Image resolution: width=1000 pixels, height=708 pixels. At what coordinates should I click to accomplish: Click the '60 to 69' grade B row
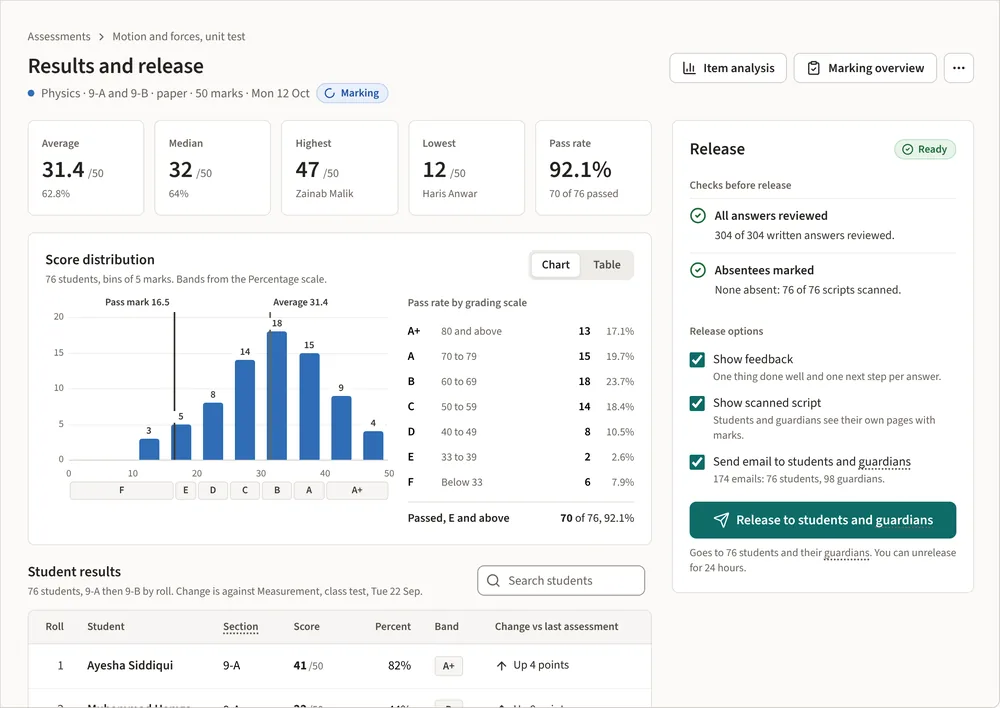pyautogui.click(x=521, y=381)
